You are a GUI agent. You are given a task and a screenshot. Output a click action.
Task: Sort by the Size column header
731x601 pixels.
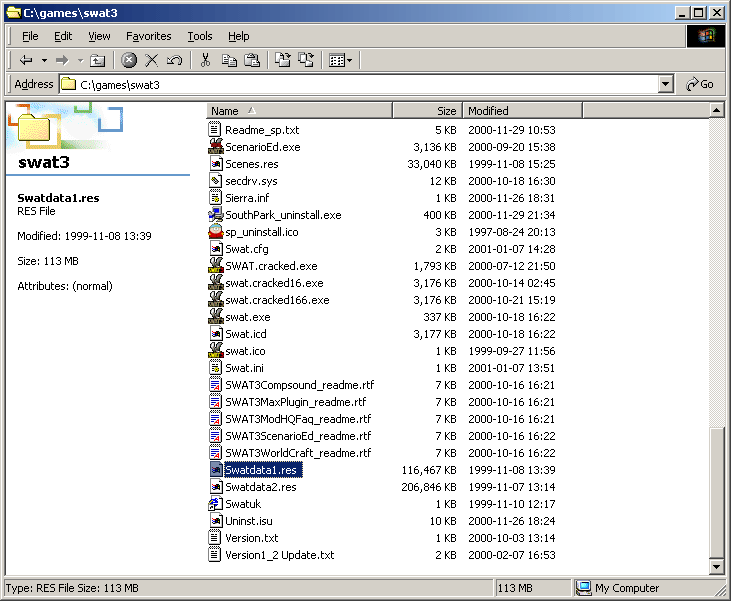click(x=428, y=111)
